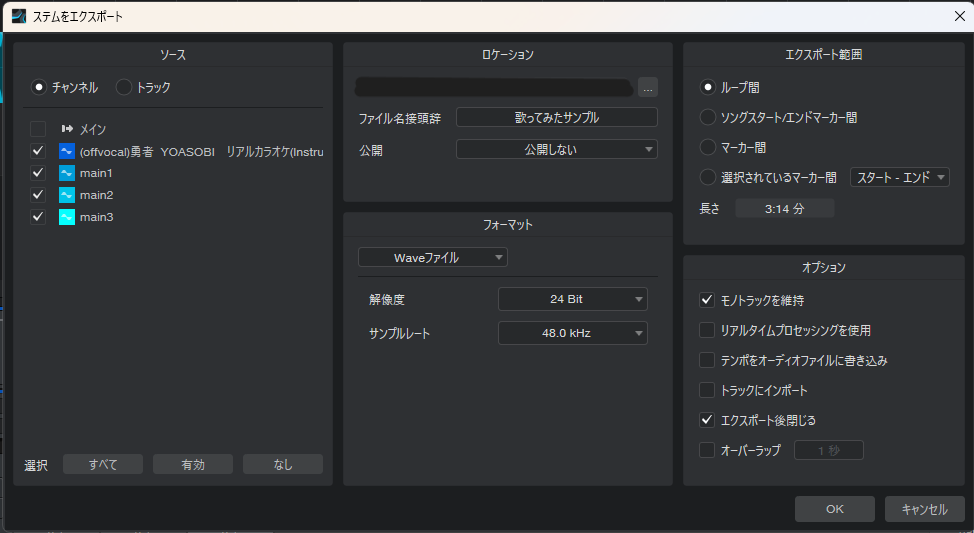Open the Waveファイル format dropdown
974x533 pixels.
pyautogui.click(x=433, y=257)
